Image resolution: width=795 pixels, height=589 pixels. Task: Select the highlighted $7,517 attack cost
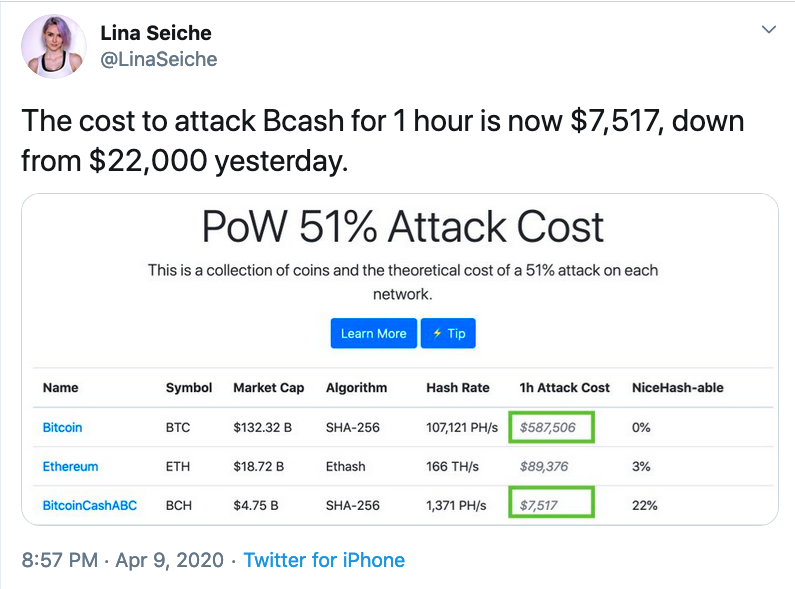tap(551, 502)
